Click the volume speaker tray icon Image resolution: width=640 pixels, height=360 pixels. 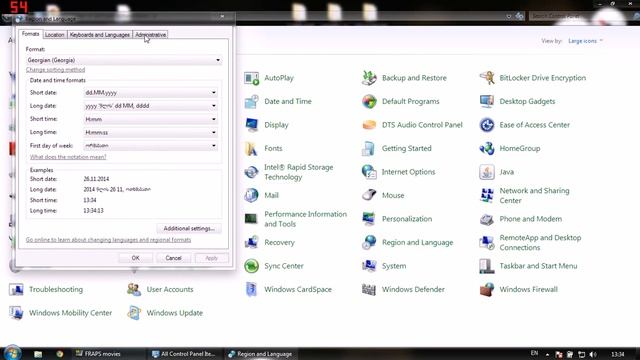(x=593, y=354)
